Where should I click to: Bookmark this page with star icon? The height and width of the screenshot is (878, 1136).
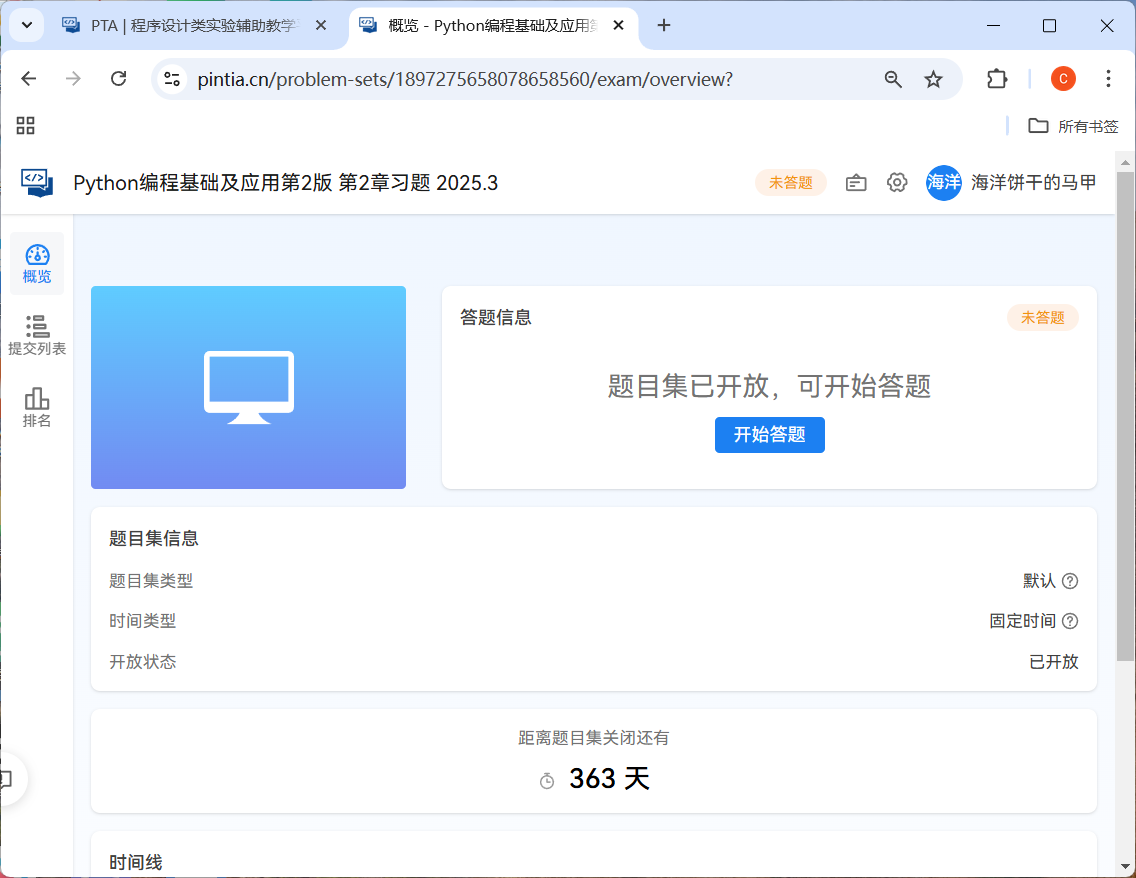[x=933, y=79]
